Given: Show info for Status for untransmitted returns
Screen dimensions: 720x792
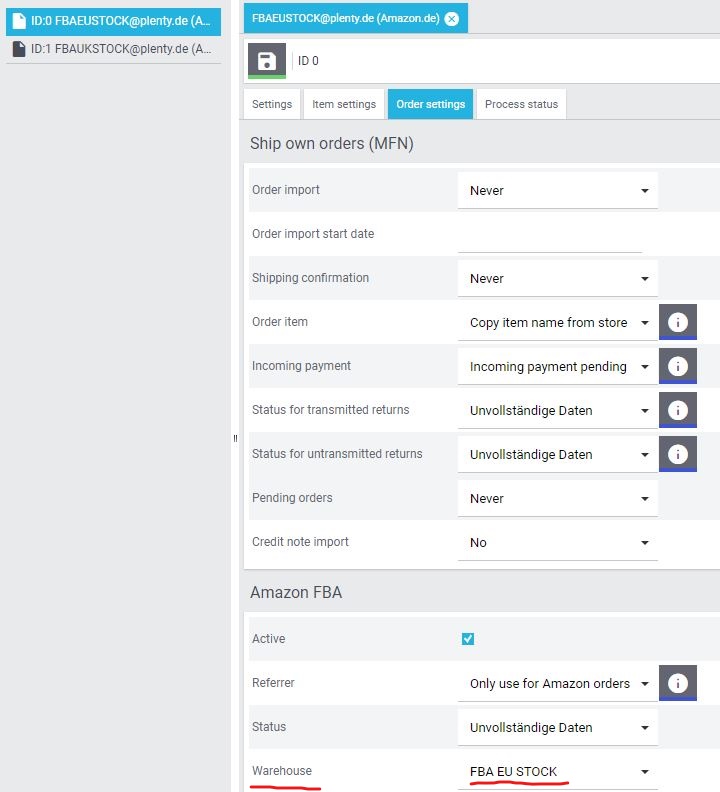Looking at the screenshot, I should [677, 455].
